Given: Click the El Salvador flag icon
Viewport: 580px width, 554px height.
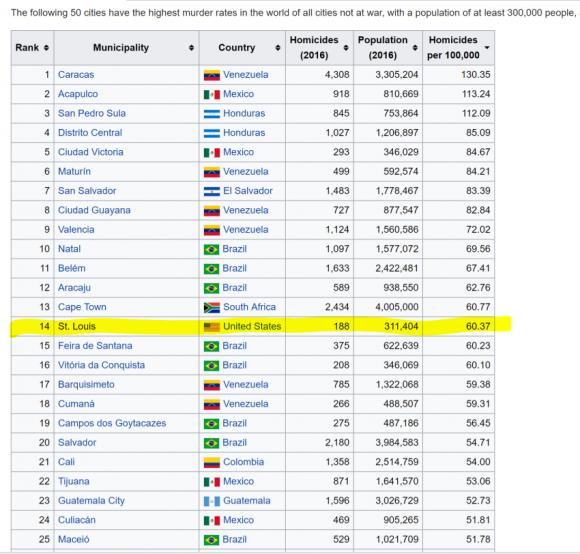Looking at the screenshot, I should coord(212,191).
